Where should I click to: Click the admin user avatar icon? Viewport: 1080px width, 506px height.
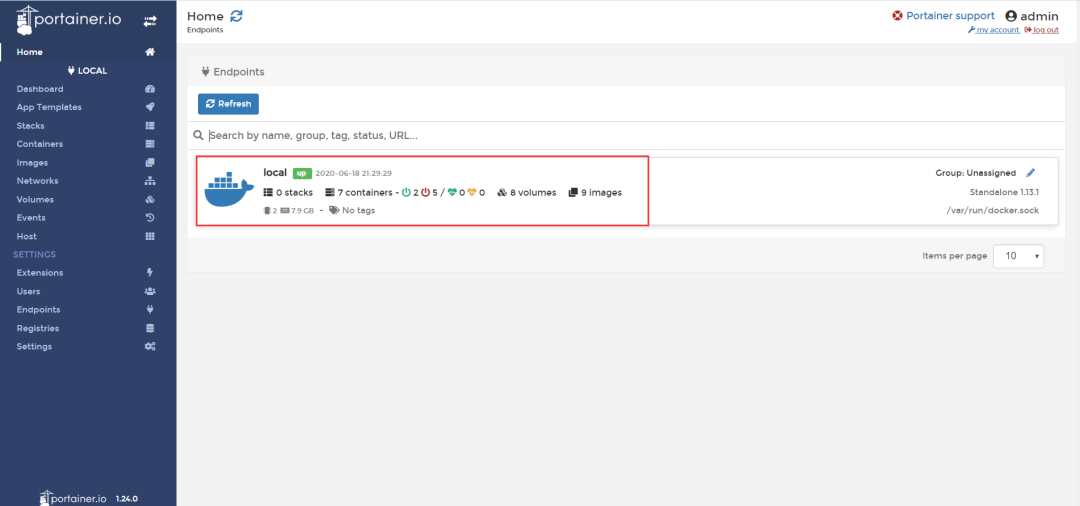tap(1011, 16)
